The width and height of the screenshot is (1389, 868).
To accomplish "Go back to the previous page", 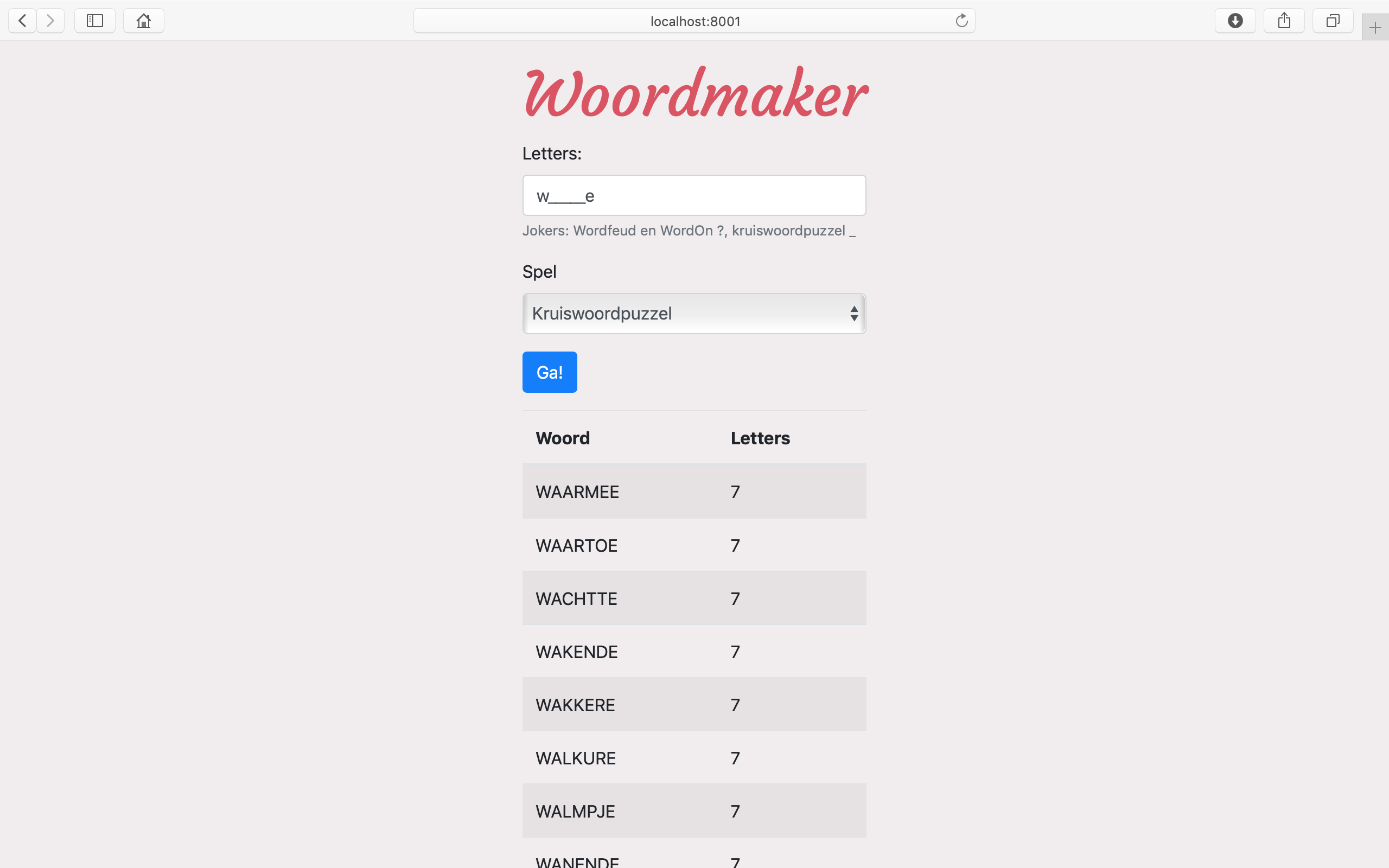I will tap(22, 21).
